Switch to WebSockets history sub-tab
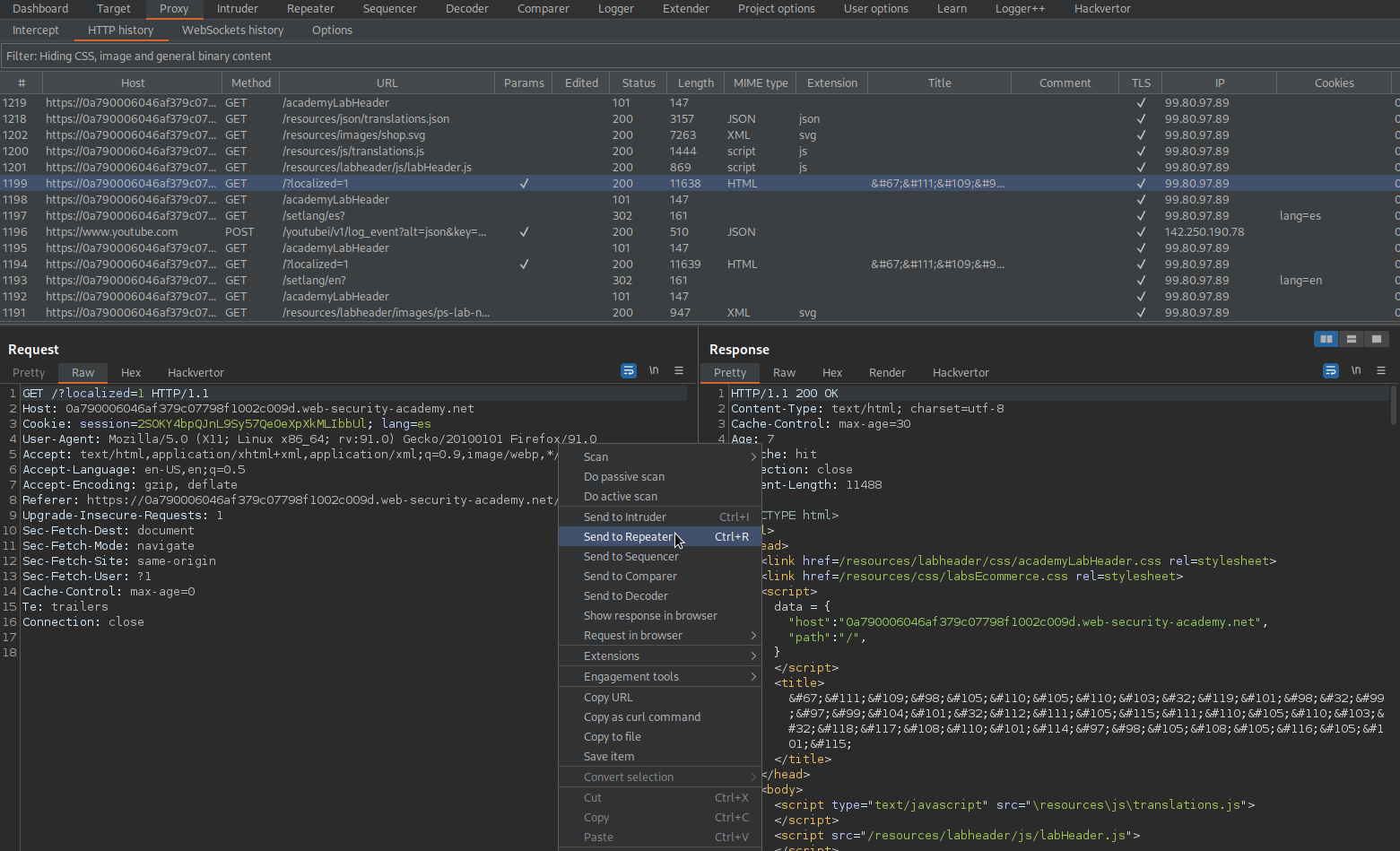This screenshot has width=1400, height=851. [x=233, y=30]
